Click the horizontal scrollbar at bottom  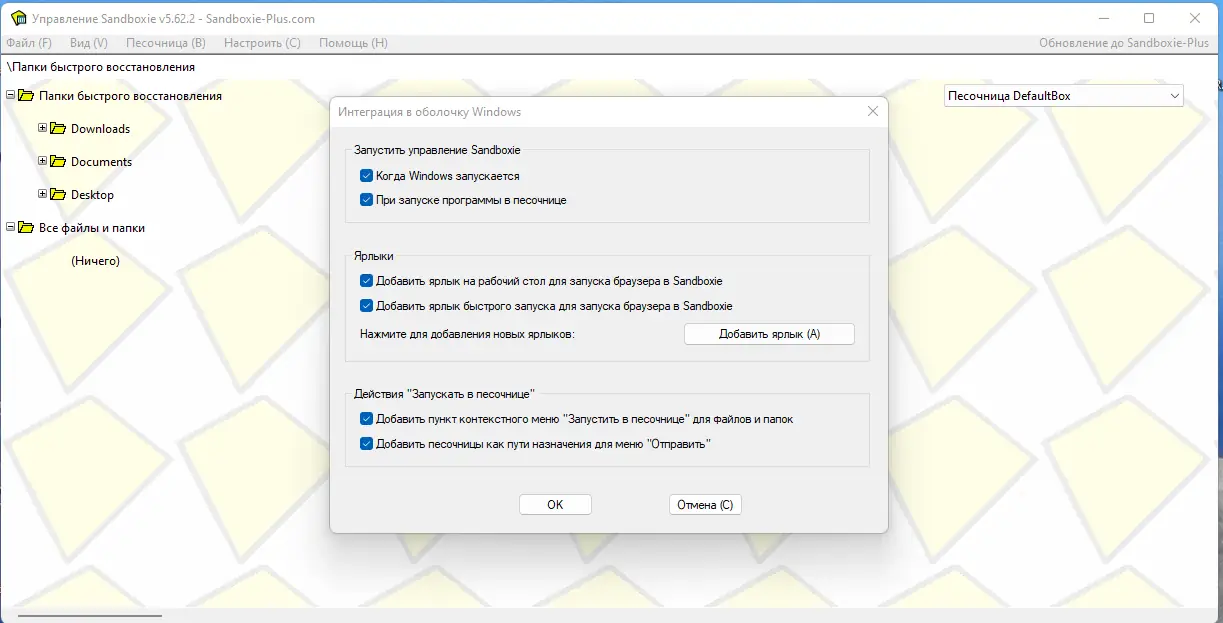point(90,616)
